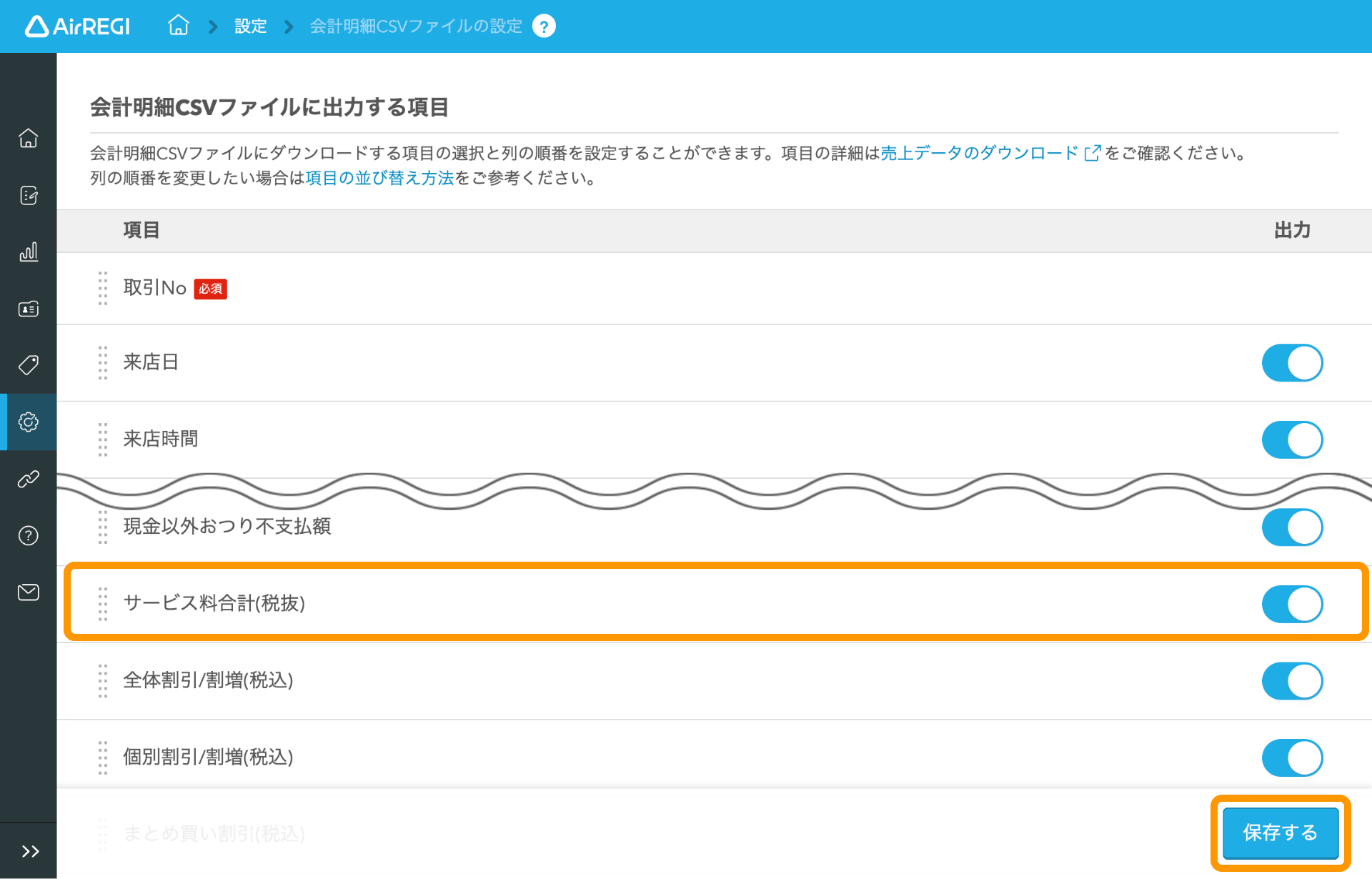Click the 項目 column header
The height and width of the screenshot is (879, 1372).
[x=141, y=230]
